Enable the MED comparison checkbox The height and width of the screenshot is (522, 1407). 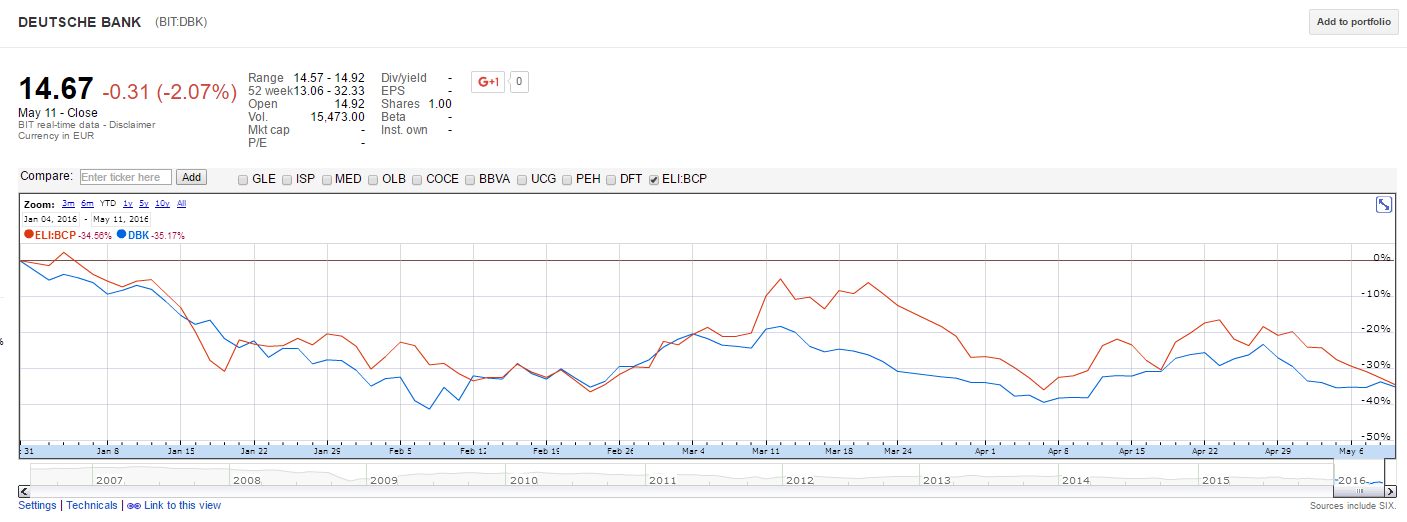[x=326, y=180]
